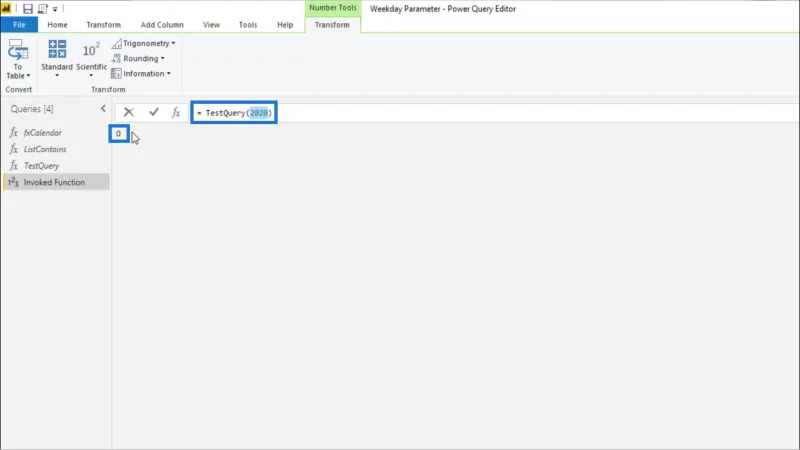Viewport: 800px width, 450px height.
Task: Select the Invoked Function query
Action: pyautogui.click(x=56, y=182)
